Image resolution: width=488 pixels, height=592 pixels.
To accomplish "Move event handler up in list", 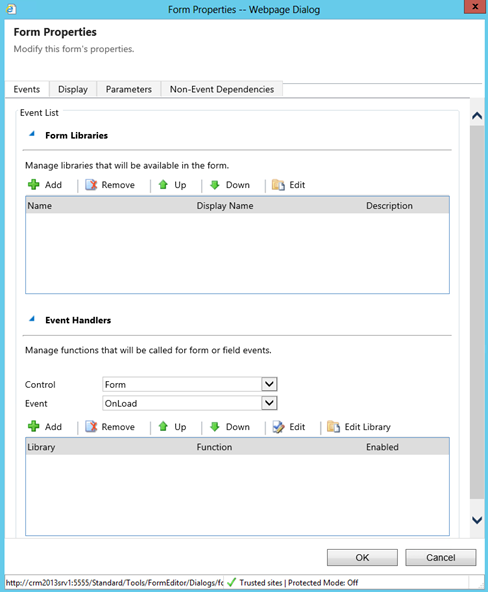I will click(172, 427).
